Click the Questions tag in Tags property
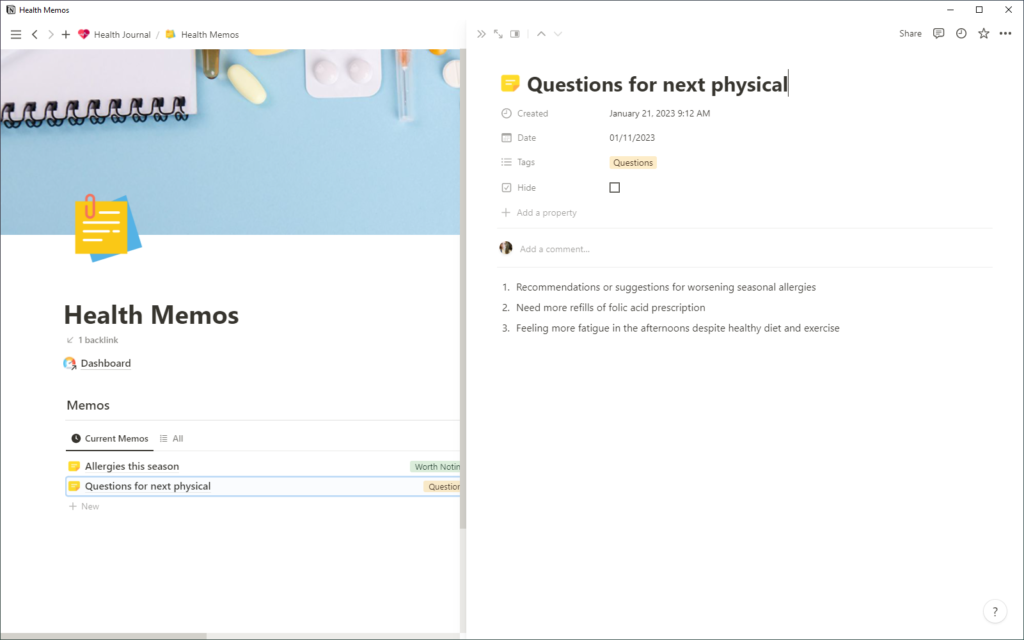Viewport: 1024px width, 640px height. coord(633,163)
